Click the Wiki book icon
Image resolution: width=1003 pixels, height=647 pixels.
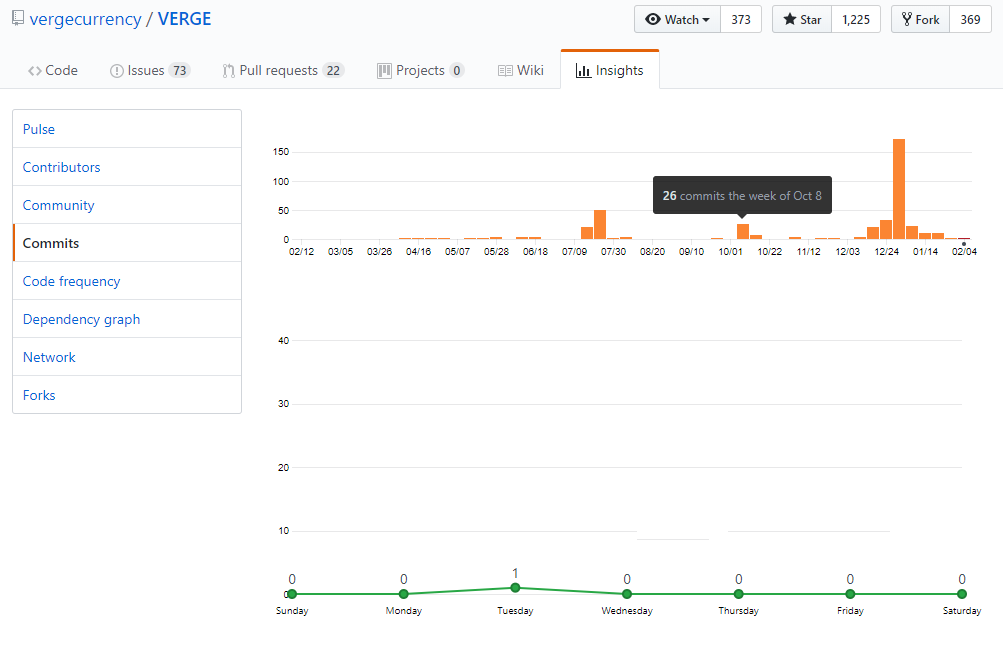pos(505,71)
